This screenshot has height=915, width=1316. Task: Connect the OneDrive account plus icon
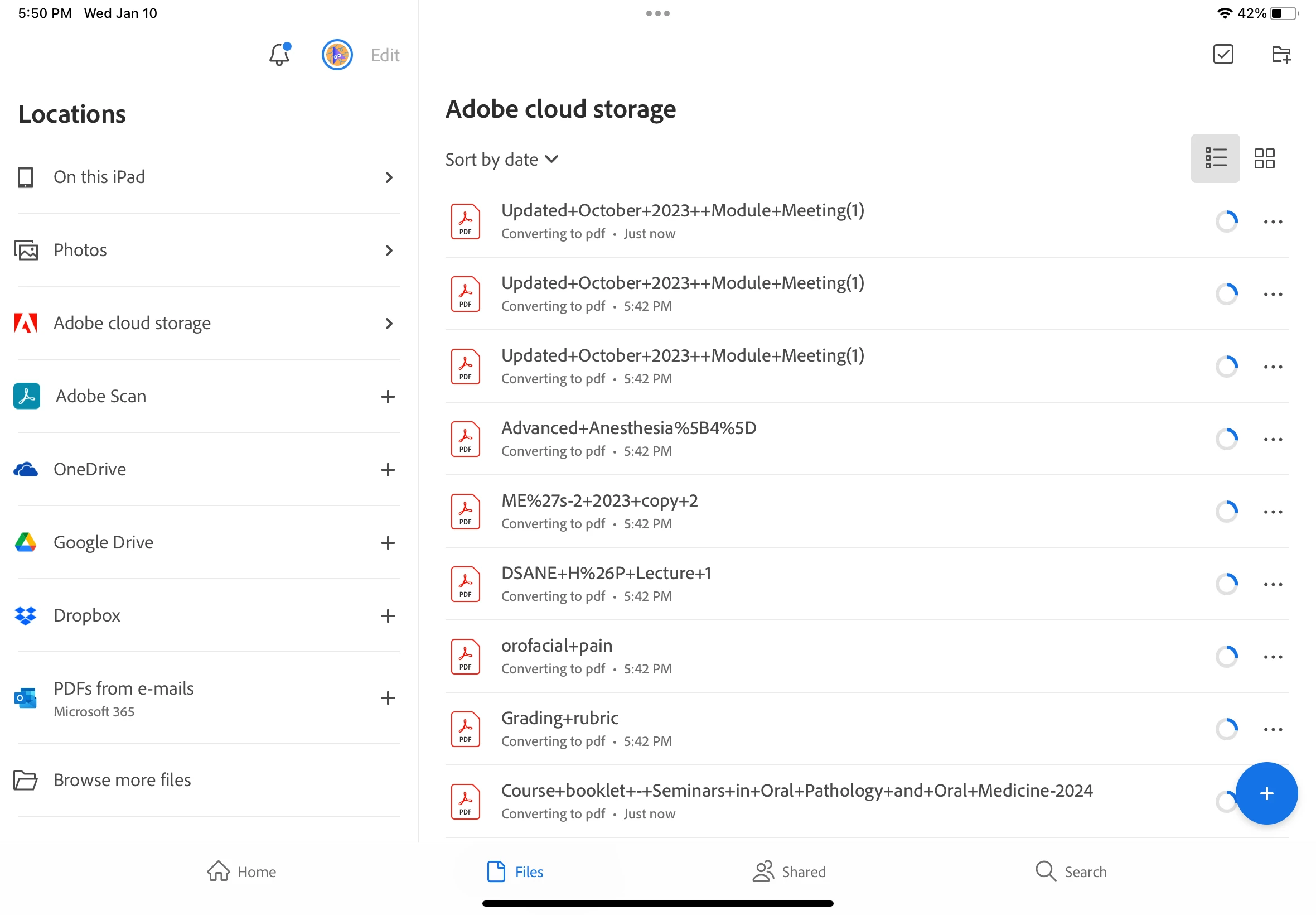point(388,470)
